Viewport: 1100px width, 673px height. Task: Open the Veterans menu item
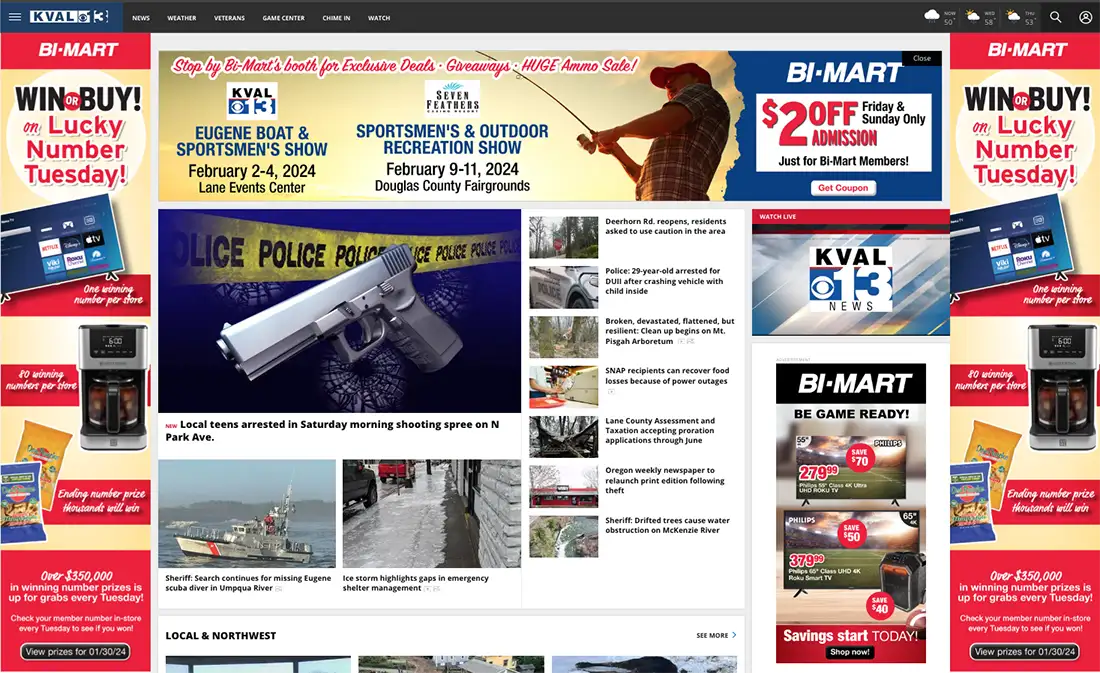(229, 18)
